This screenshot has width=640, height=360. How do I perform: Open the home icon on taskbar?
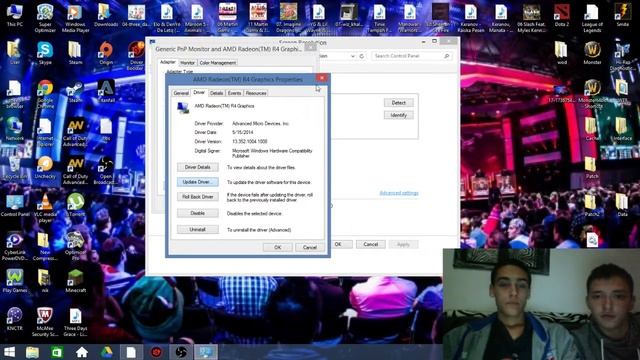point(82,352)
